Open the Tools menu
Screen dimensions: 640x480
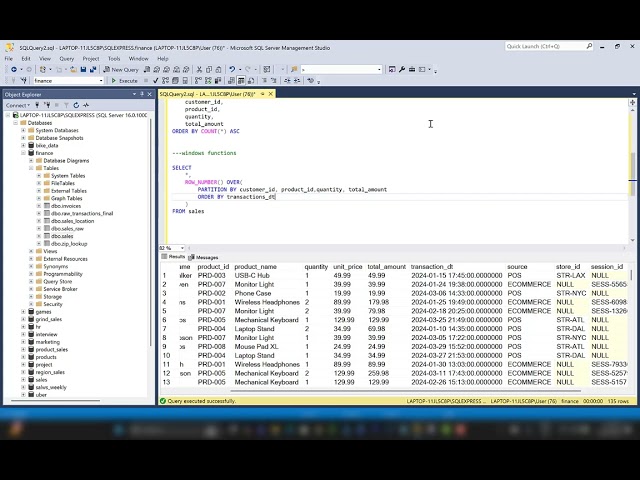point(114,59)
